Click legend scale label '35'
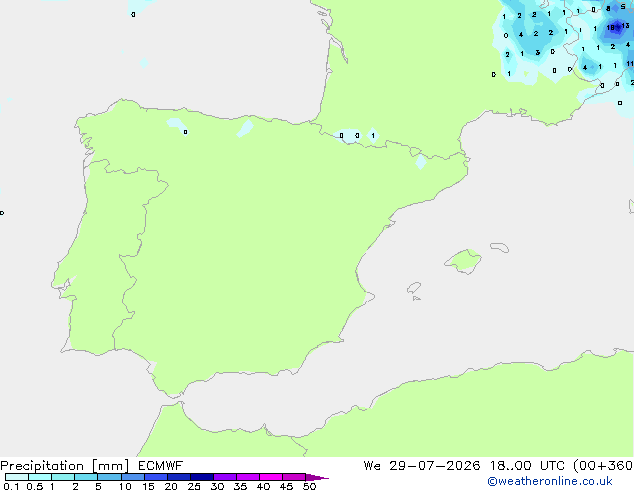Viewport: 634px width, 490px height. click(x=240, y=486)
